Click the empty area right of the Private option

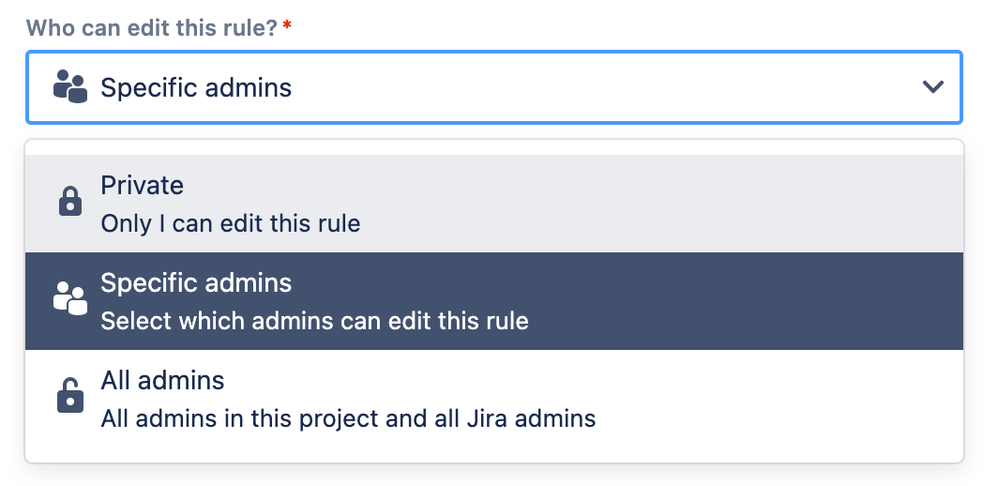tap(662, 204)
